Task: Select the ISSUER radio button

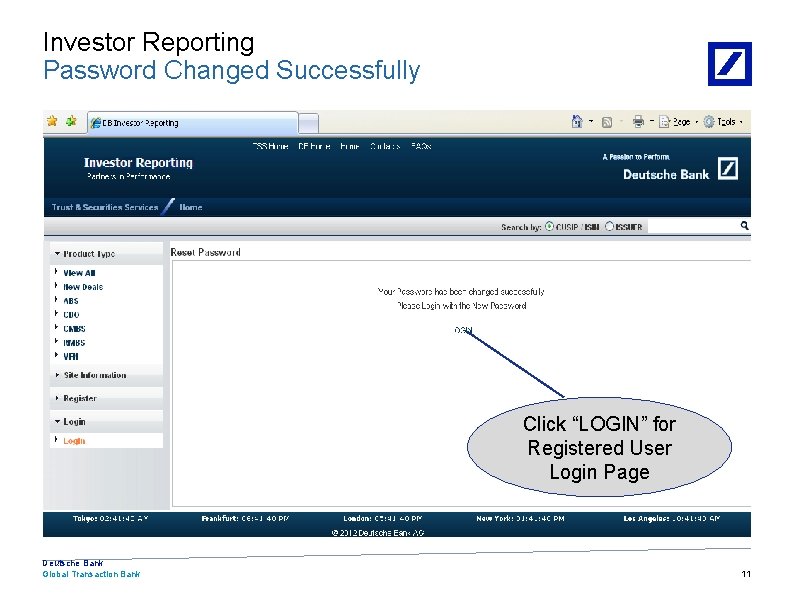Action: (609, 226)
